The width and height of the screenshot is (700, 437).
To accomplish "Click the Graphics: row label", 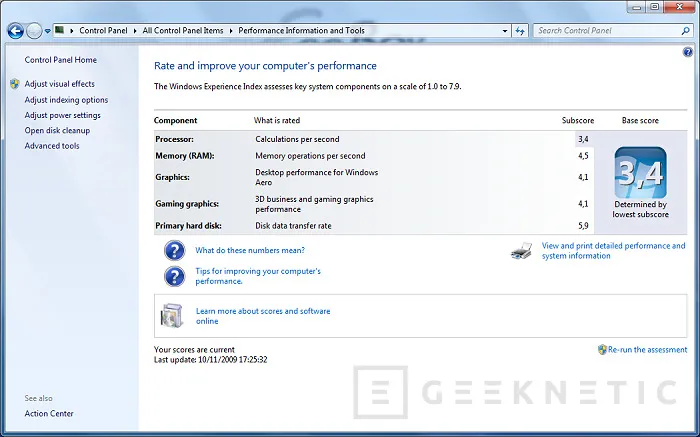I will pos(172,177).
